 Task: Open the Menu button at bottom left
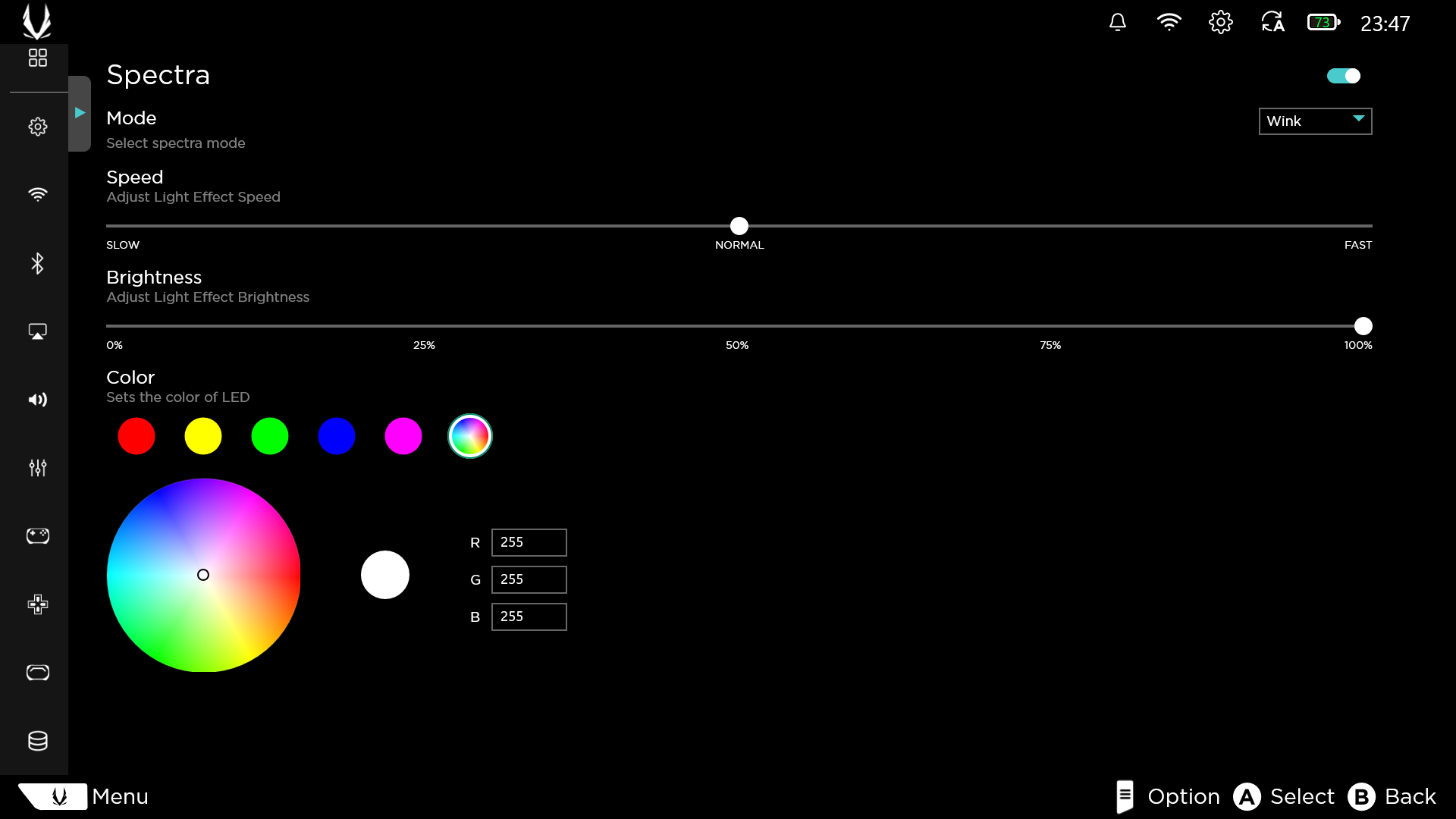(83, 796)
